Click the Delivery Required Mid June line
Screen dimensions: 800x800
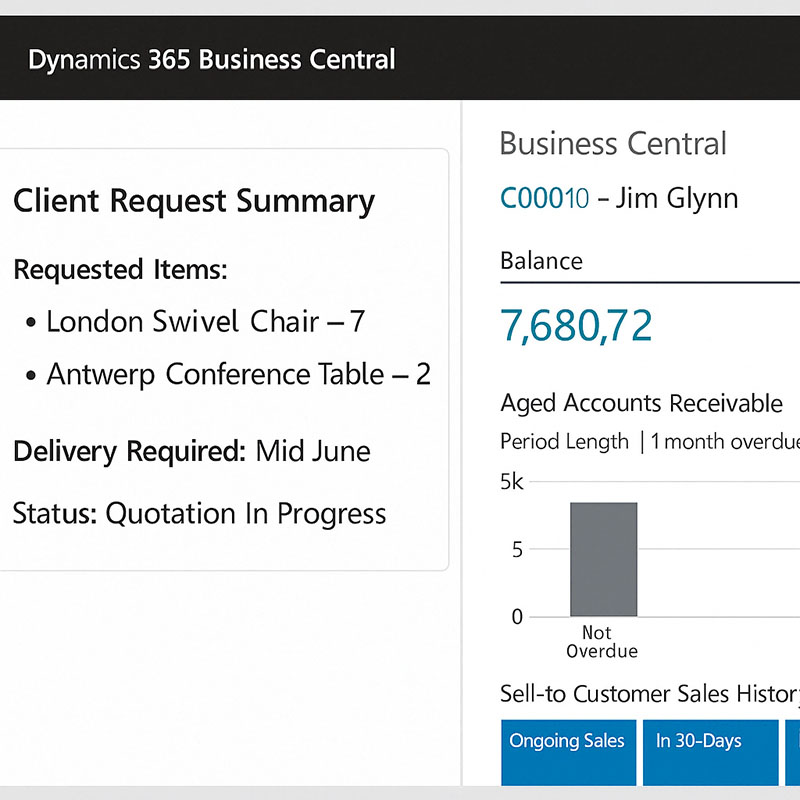tap(192, 452)
